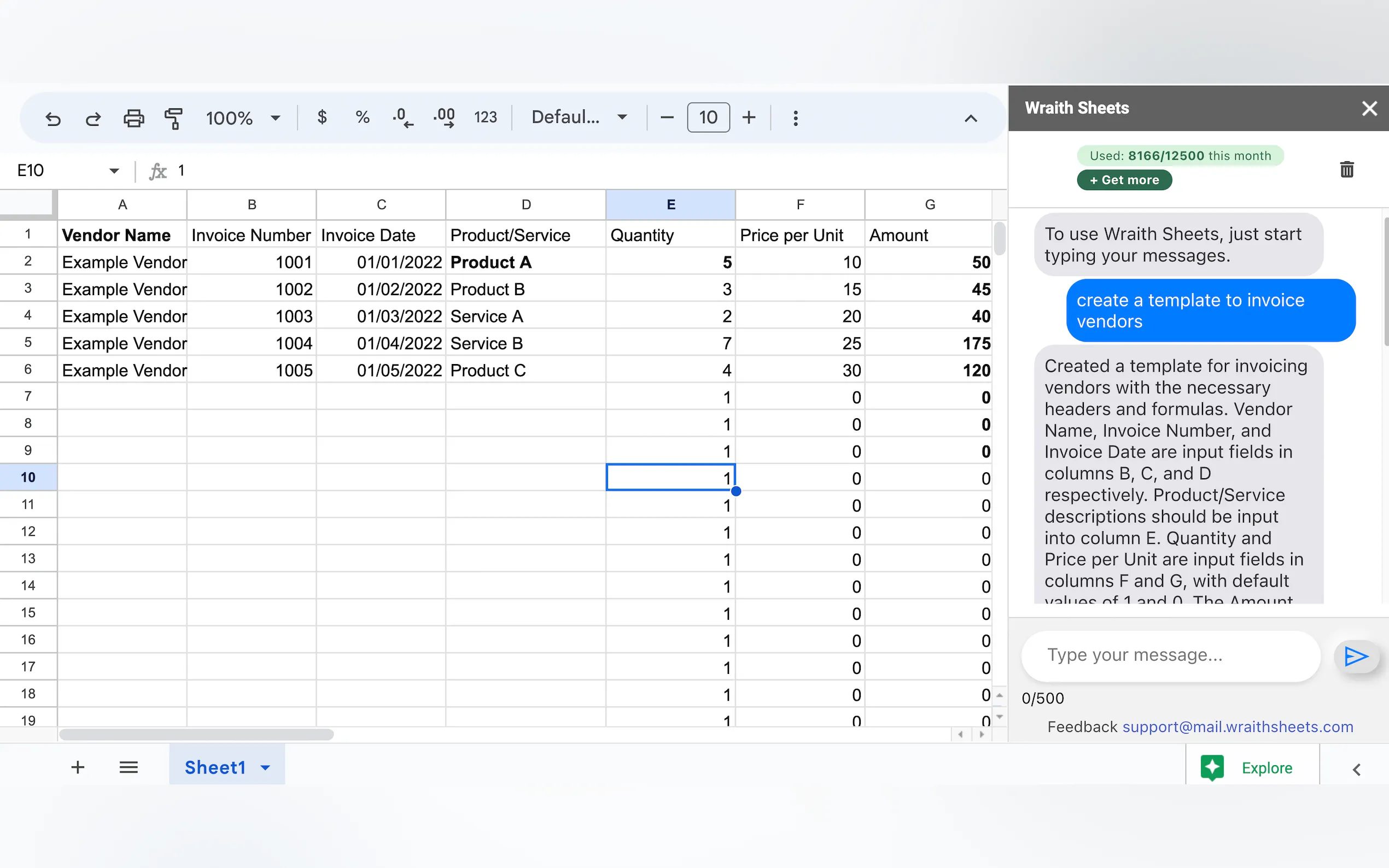This screenshot has width=1389, height=868.
Task: Click the support email link
Action: coord(1238,727)
